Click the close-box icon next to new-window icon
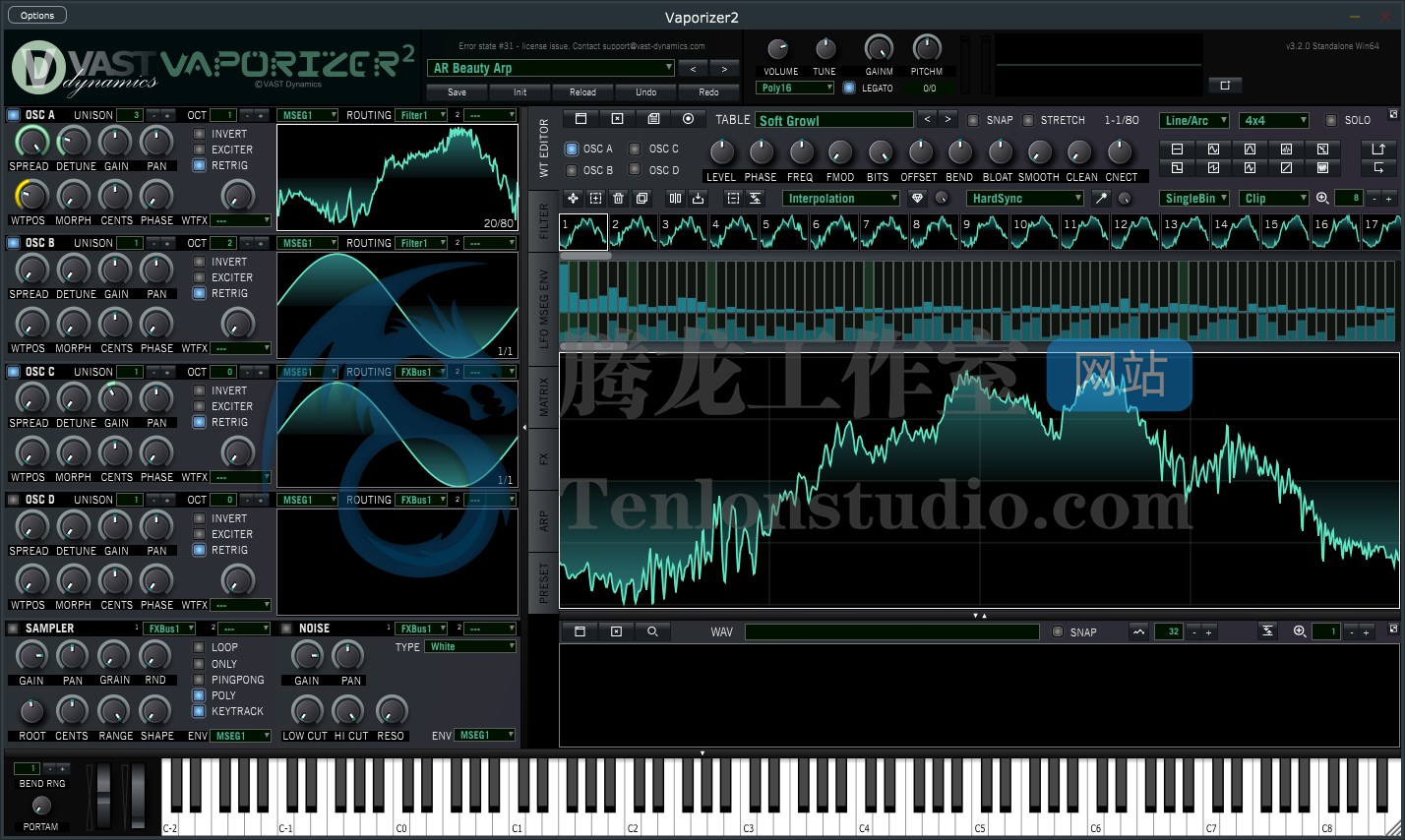This screenshot has width=1405, height=840. [617, 119]
